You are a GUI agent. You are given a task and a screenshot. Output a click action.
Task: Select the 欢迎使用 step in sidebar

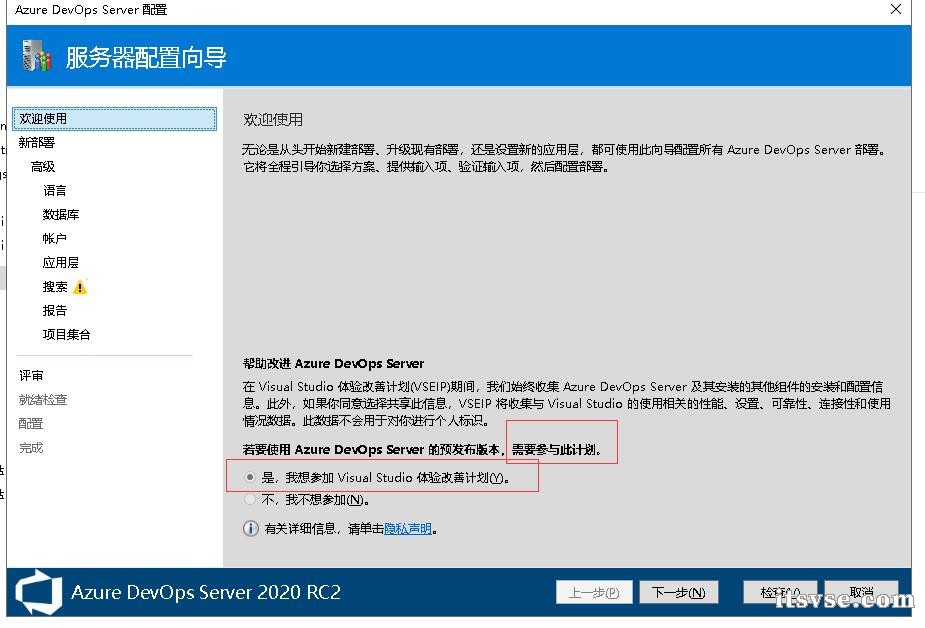[114, 119]
